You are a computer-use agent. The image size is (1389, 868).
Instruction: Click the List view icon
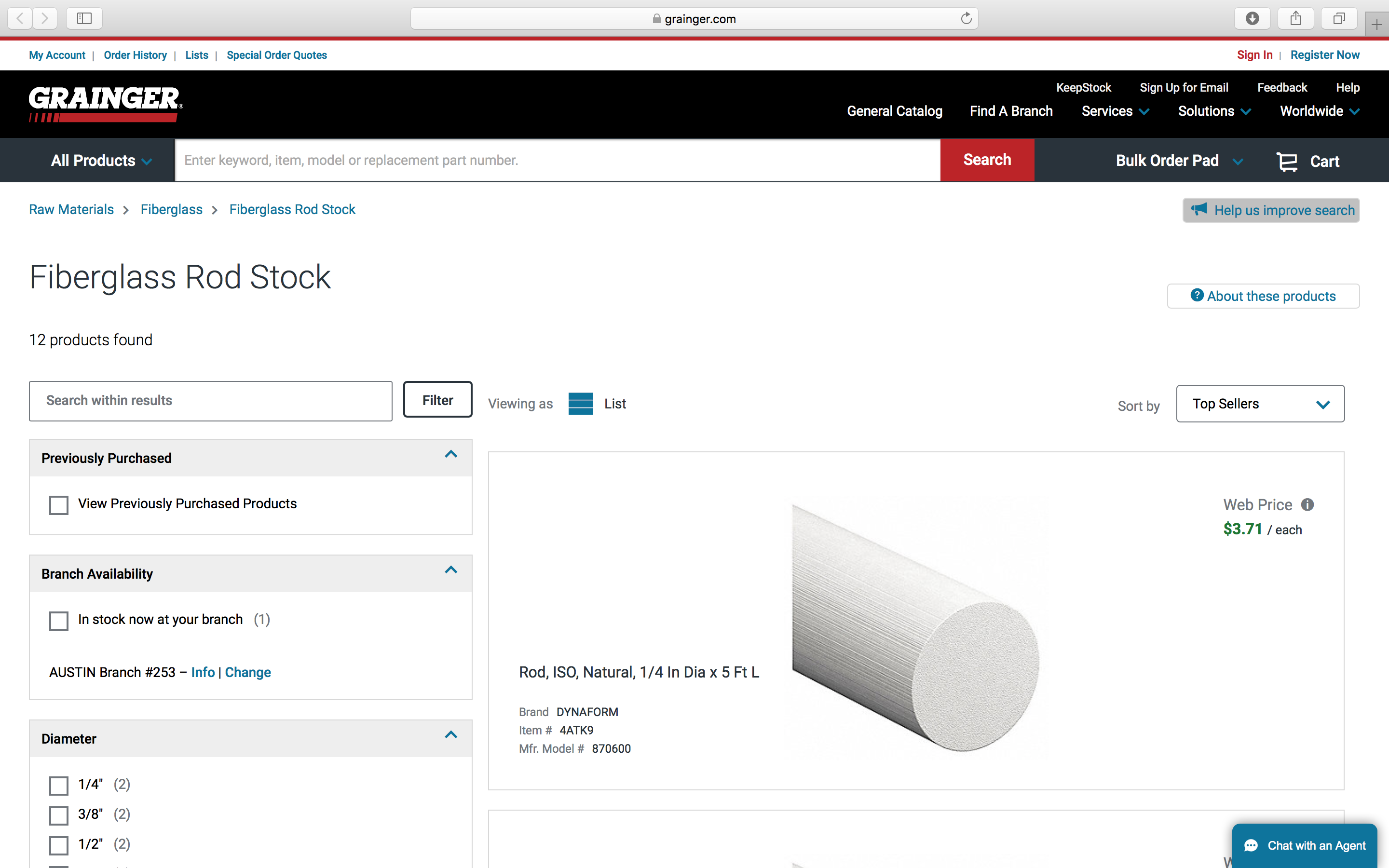pos(580,404)
